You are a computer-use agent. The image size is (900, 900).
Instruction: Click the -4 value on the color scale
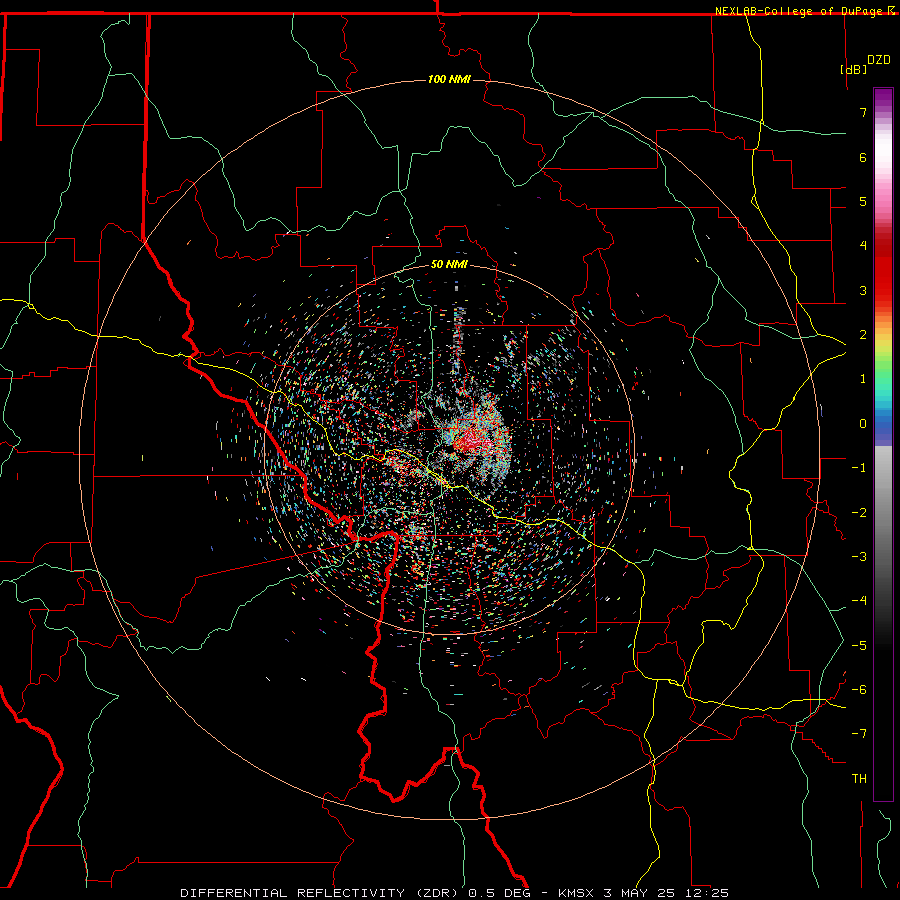point(859,601)
